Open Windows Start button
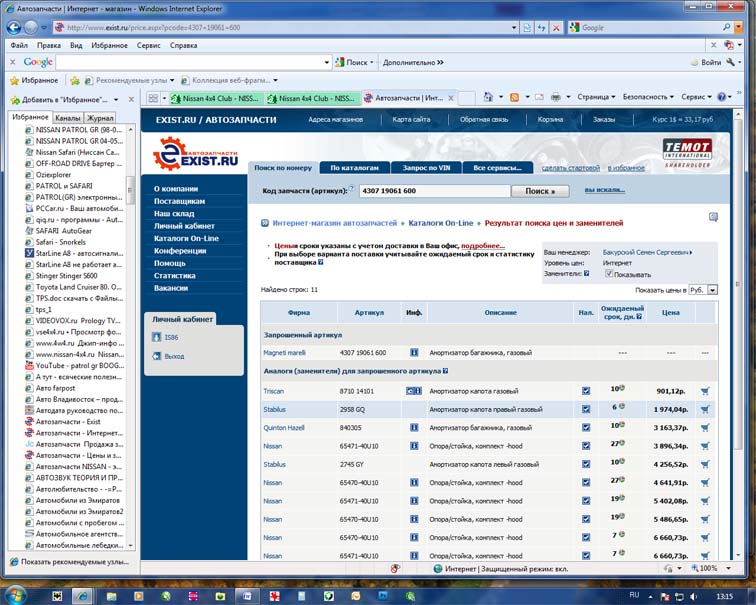Viewport: 756px width, 605px height. pos(15,596)
